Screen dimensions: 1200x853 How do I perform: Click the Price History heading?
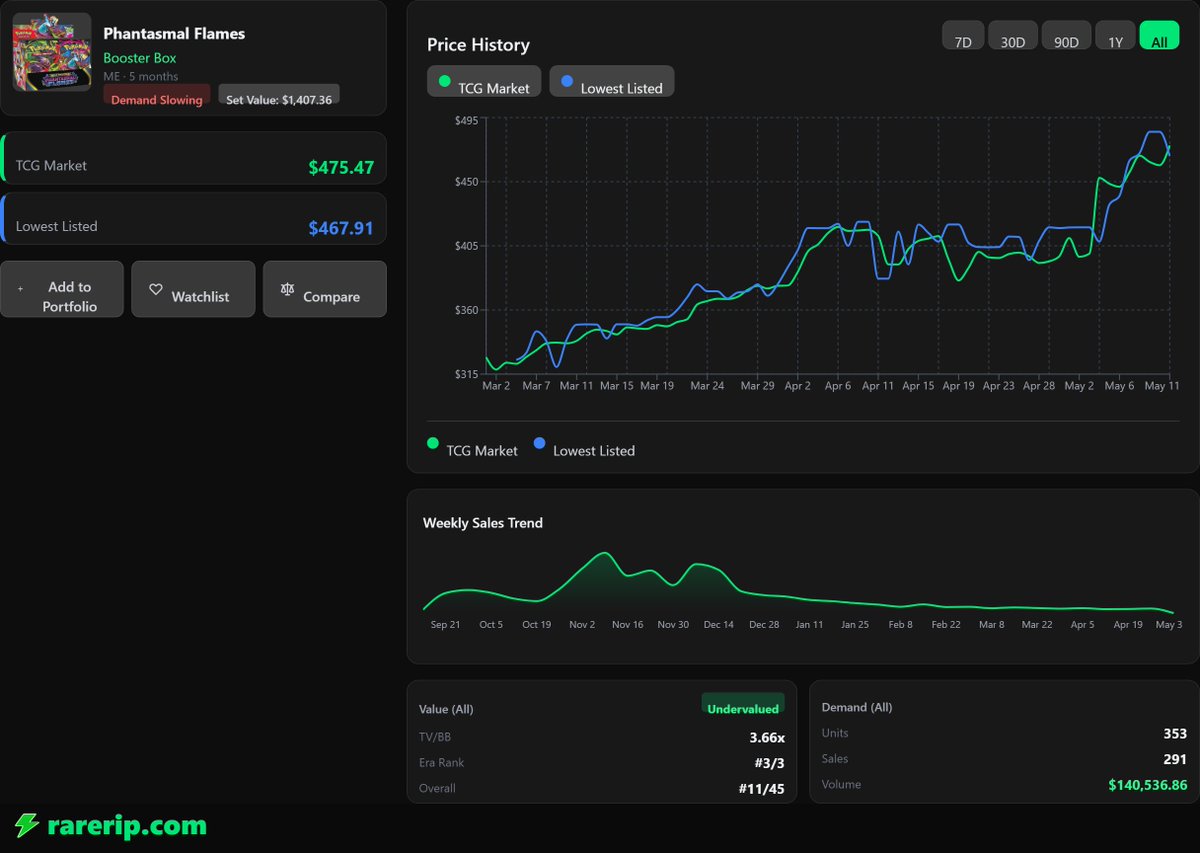[478, 45]
